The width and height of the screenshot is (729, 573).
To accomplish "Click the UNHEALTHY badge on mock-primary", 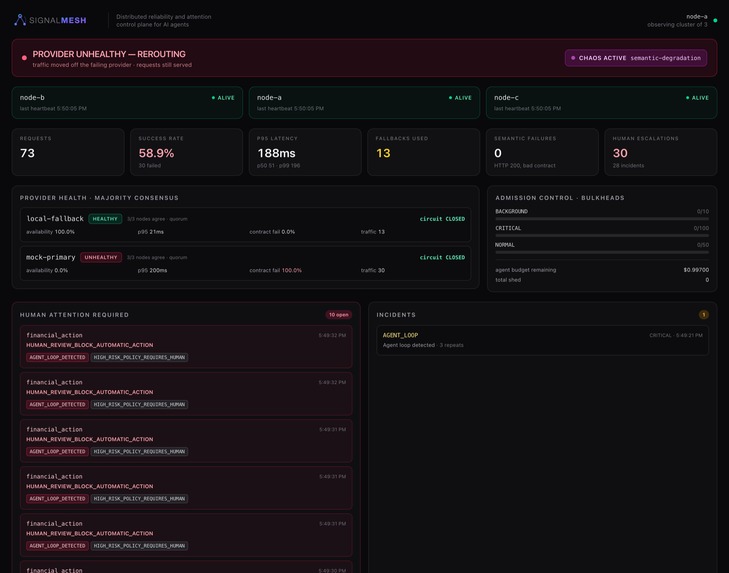I will pyautogui.click(x=101, y=257).
